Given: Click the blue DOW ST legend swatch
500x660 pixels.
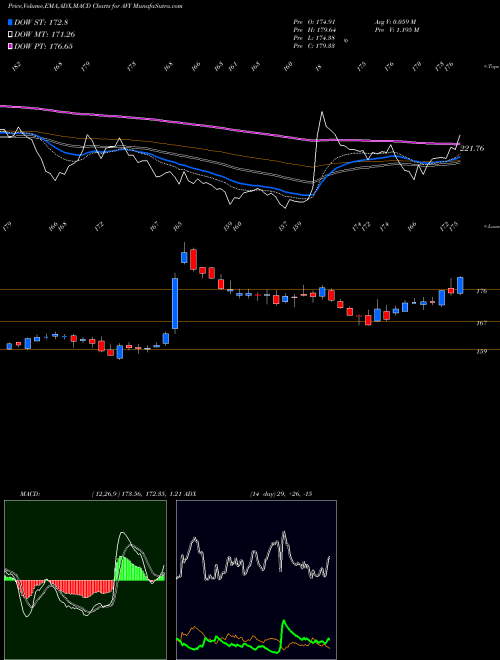Looking at the screenshot, I should pos(10,22).
